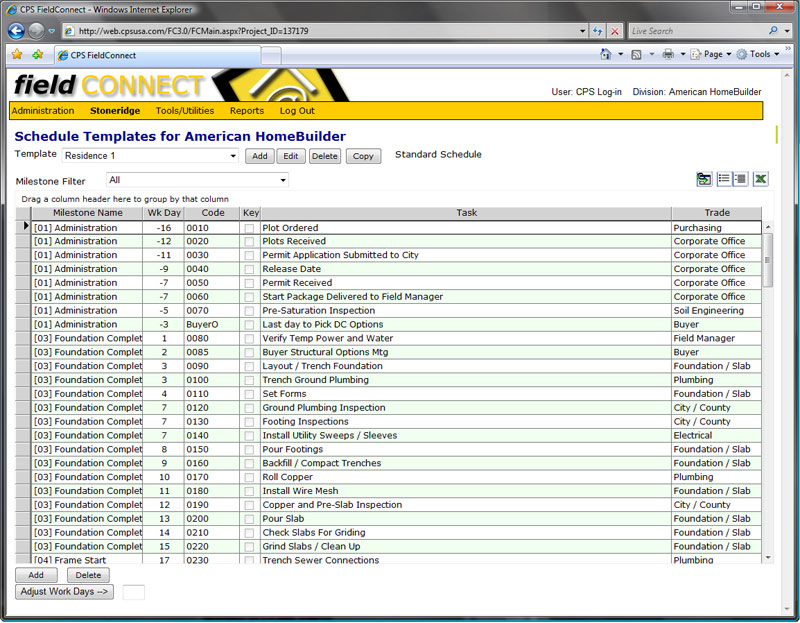Open the recent pages dropdown beside Forward
The image size is (800, 623).
[x=52, y=31]
